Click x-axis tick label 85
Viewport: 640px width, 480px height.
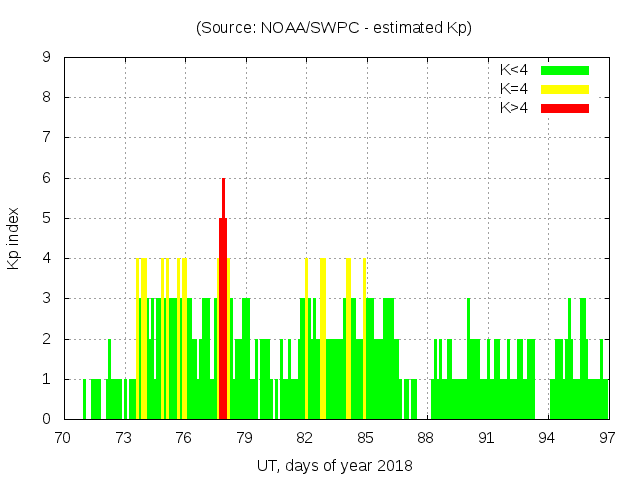365,437
